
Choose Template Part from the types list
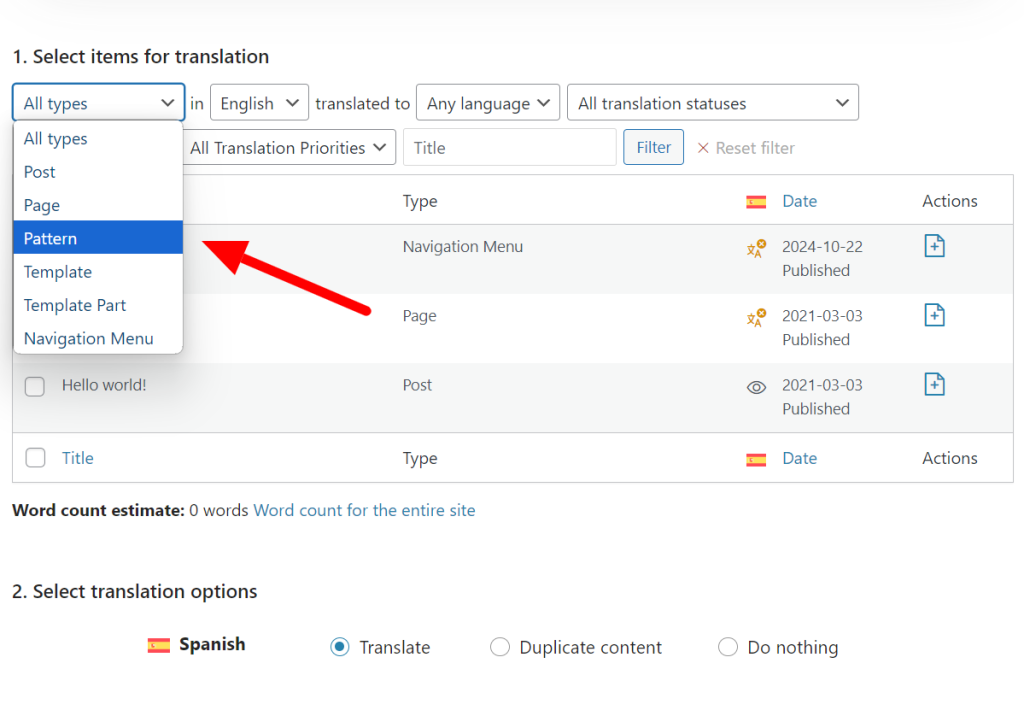tap(98, 305)
